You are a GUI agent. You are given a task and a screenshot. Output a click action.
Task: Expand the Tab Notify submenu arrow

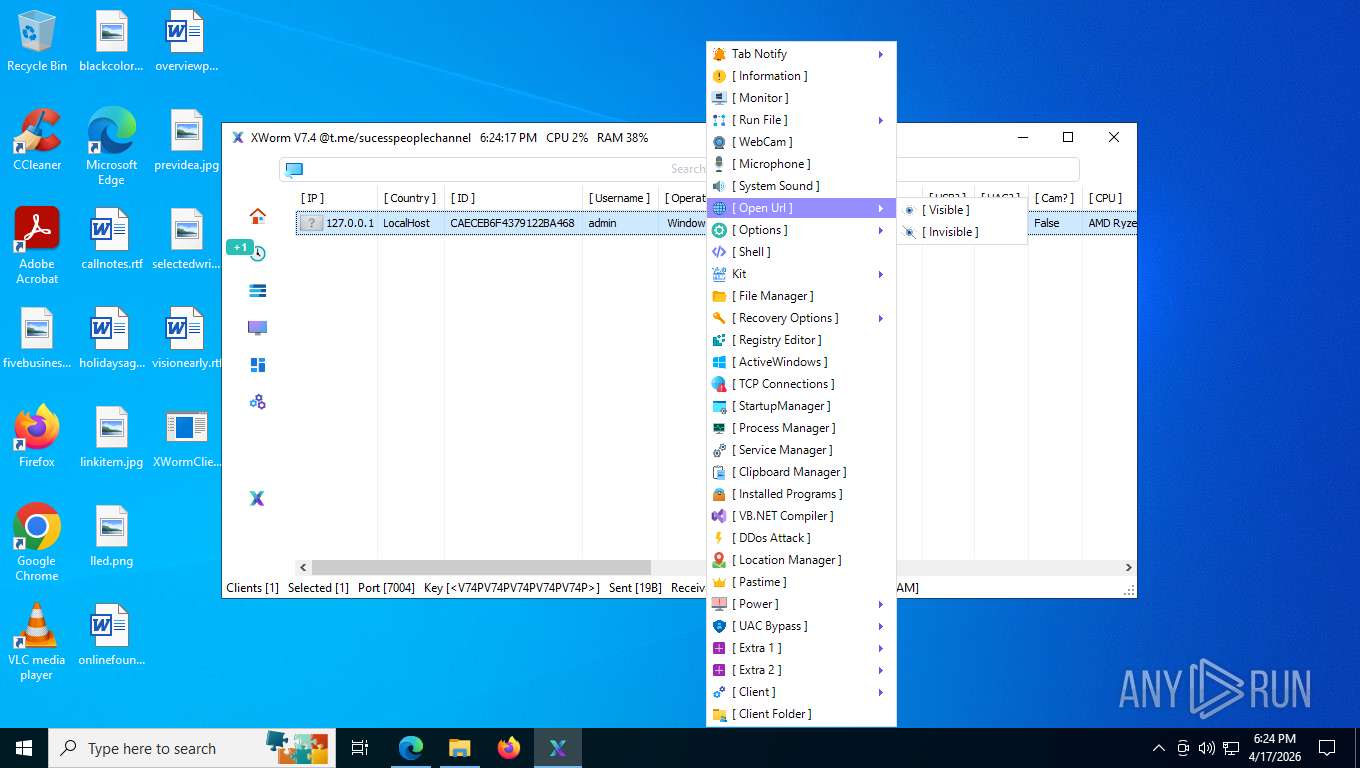tap(881, 54)
